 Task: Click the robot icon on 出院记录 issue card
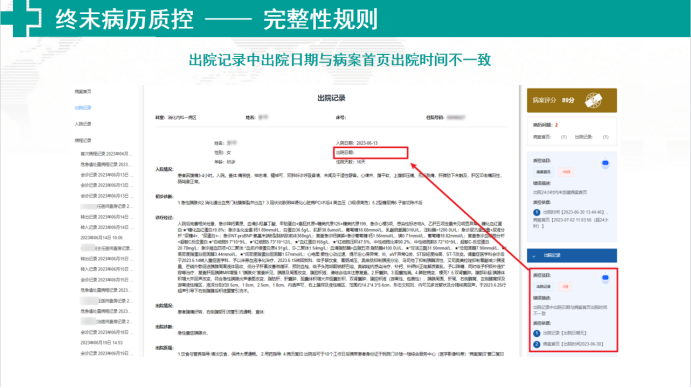(x=605, y=278)
